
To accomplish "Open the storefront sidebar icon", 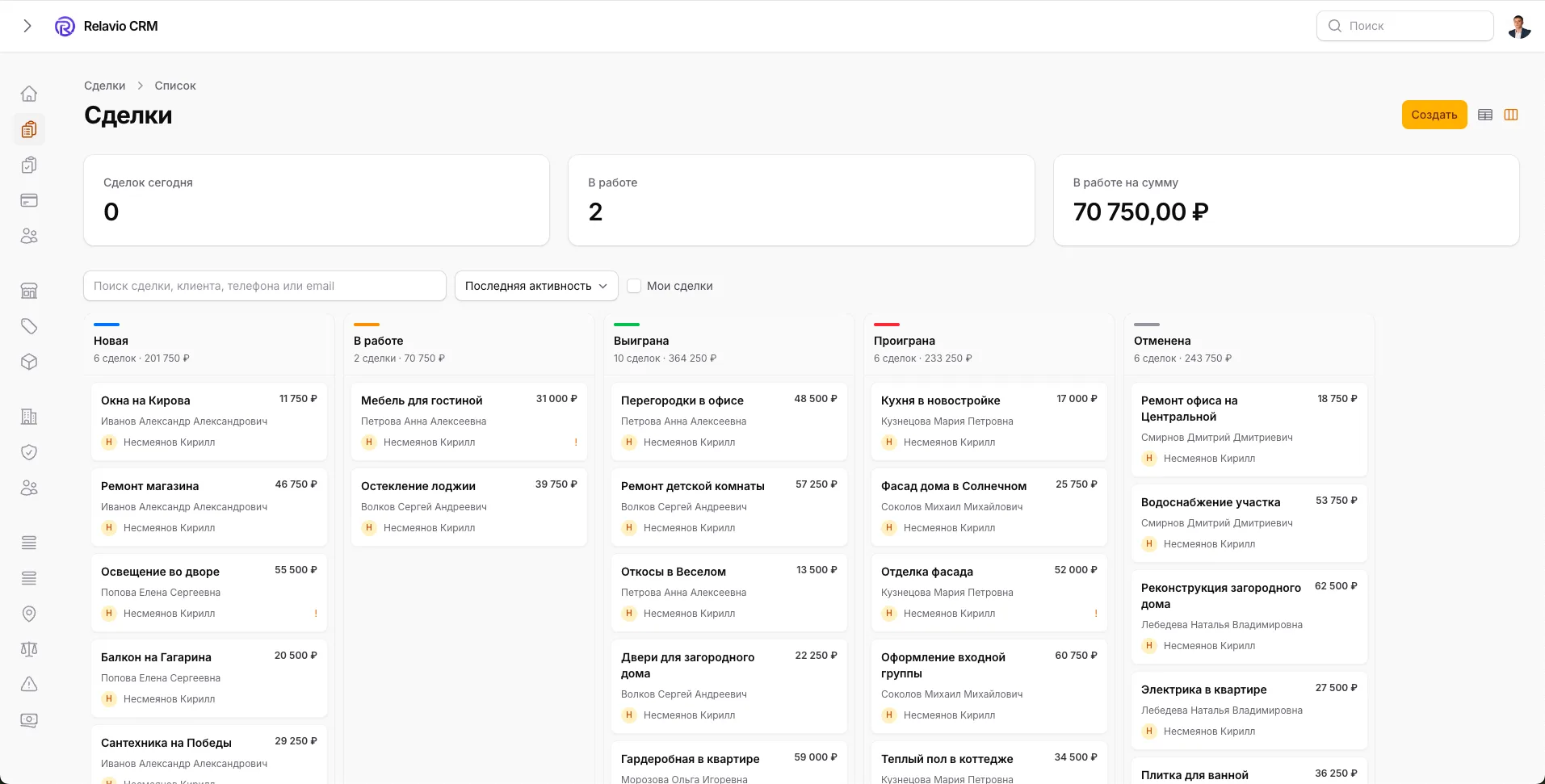I will point(29,291).
